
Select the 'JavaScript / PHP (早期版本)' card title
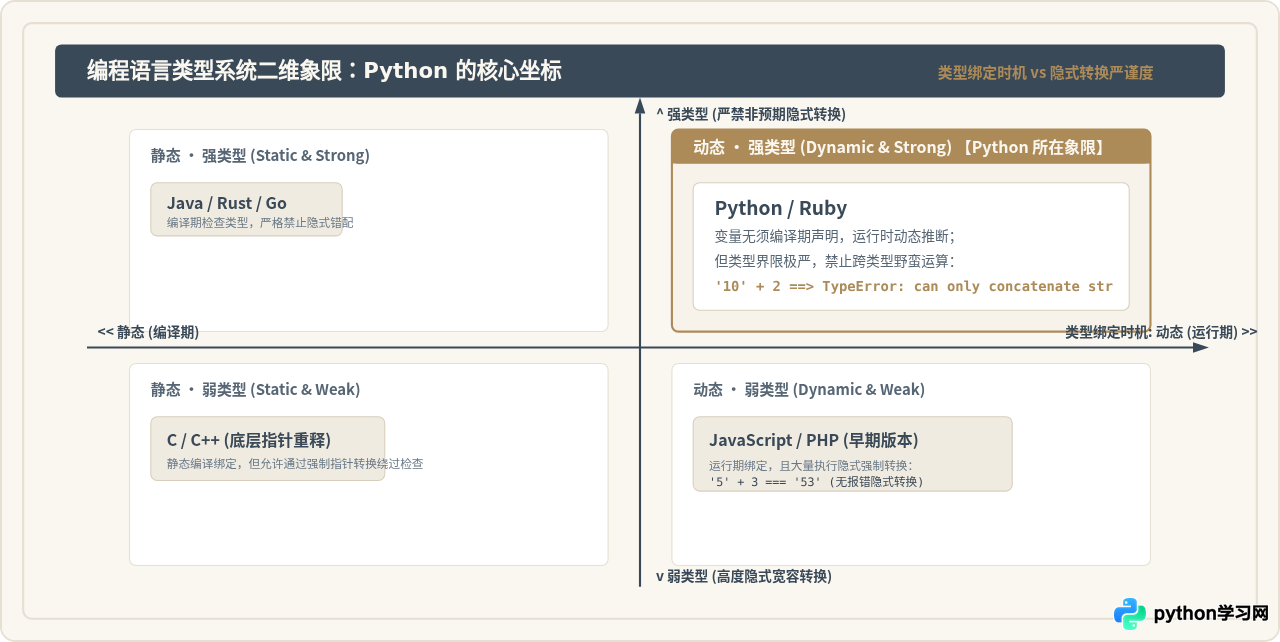tap(814, 441)
